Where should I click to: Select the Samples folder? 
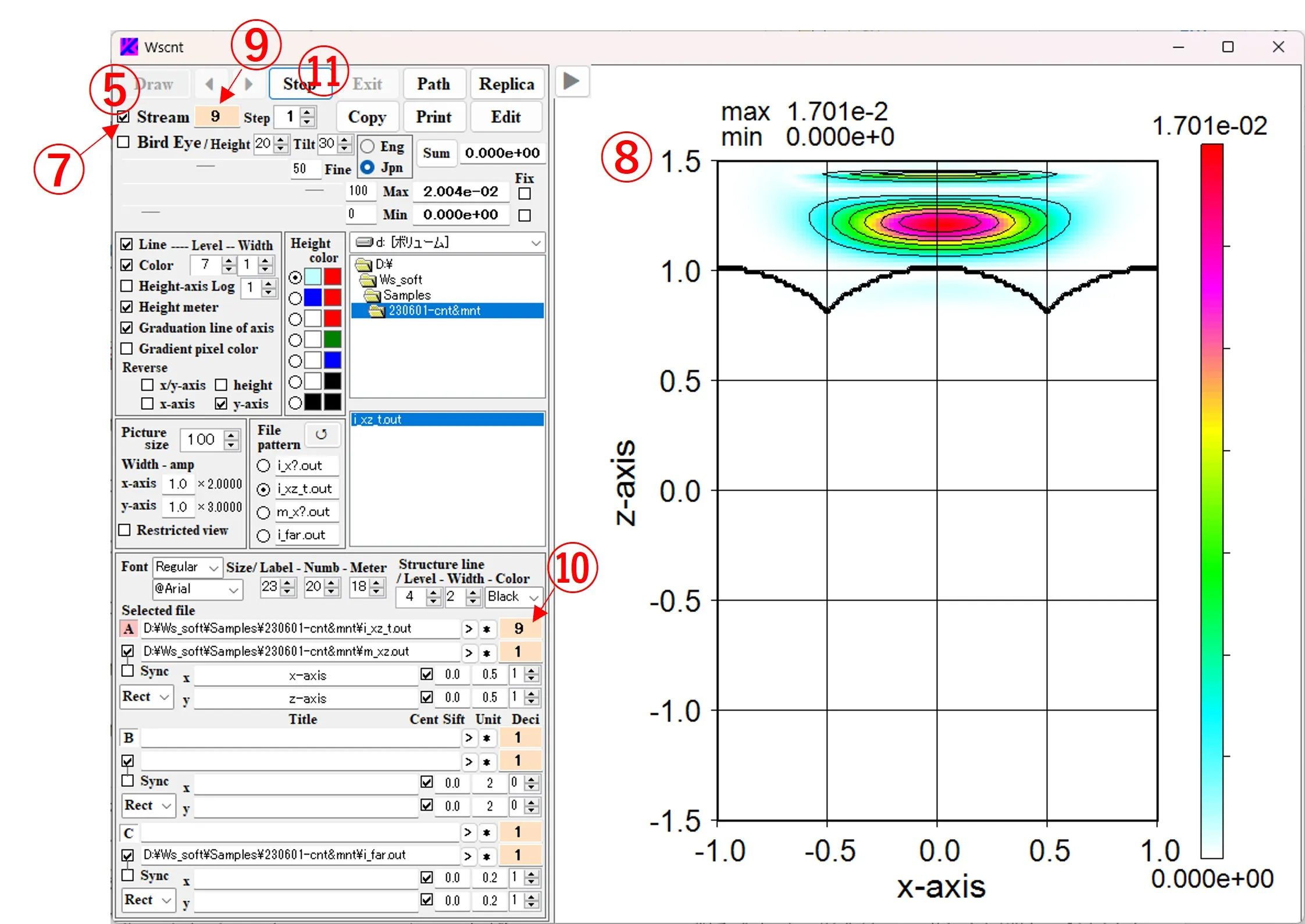coord(407,295)
